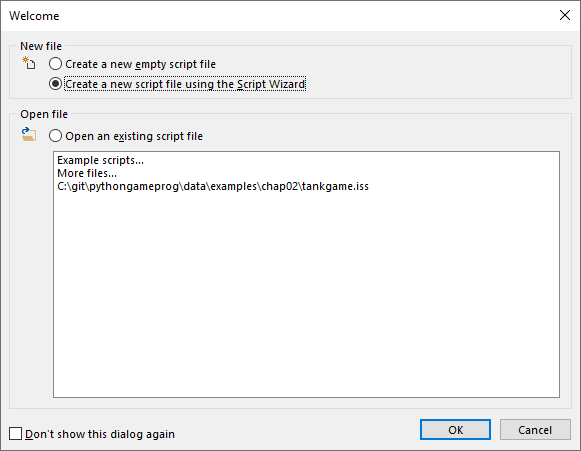Click the Cancel button
The width and height of the screenshot is (581, 451).
click(535, 430)
